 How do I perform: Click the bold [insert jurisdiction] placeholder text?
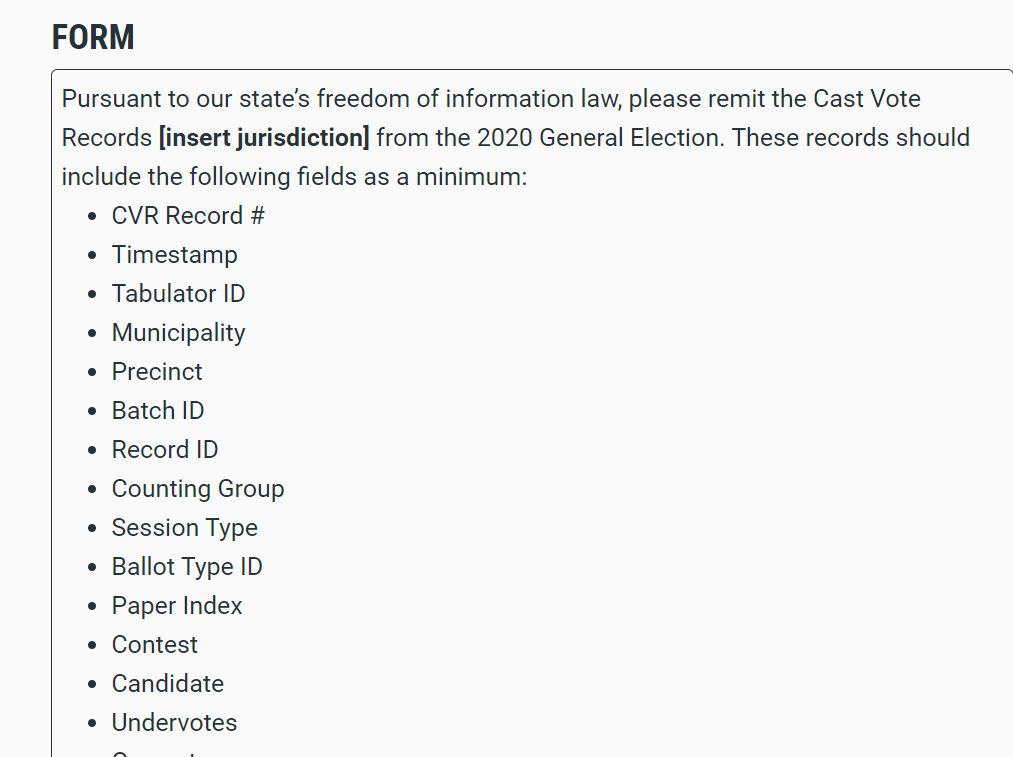click(264, 138)
